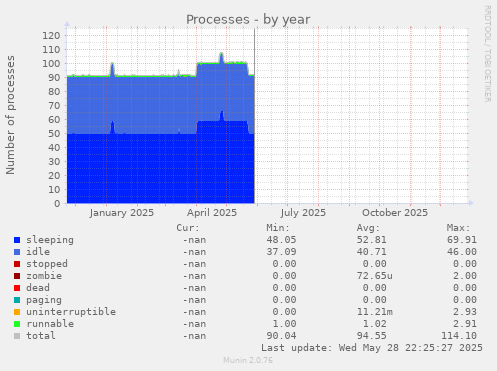Click the y-axis value 0
This screenshot has width=497, height=371.
(57, 204)
